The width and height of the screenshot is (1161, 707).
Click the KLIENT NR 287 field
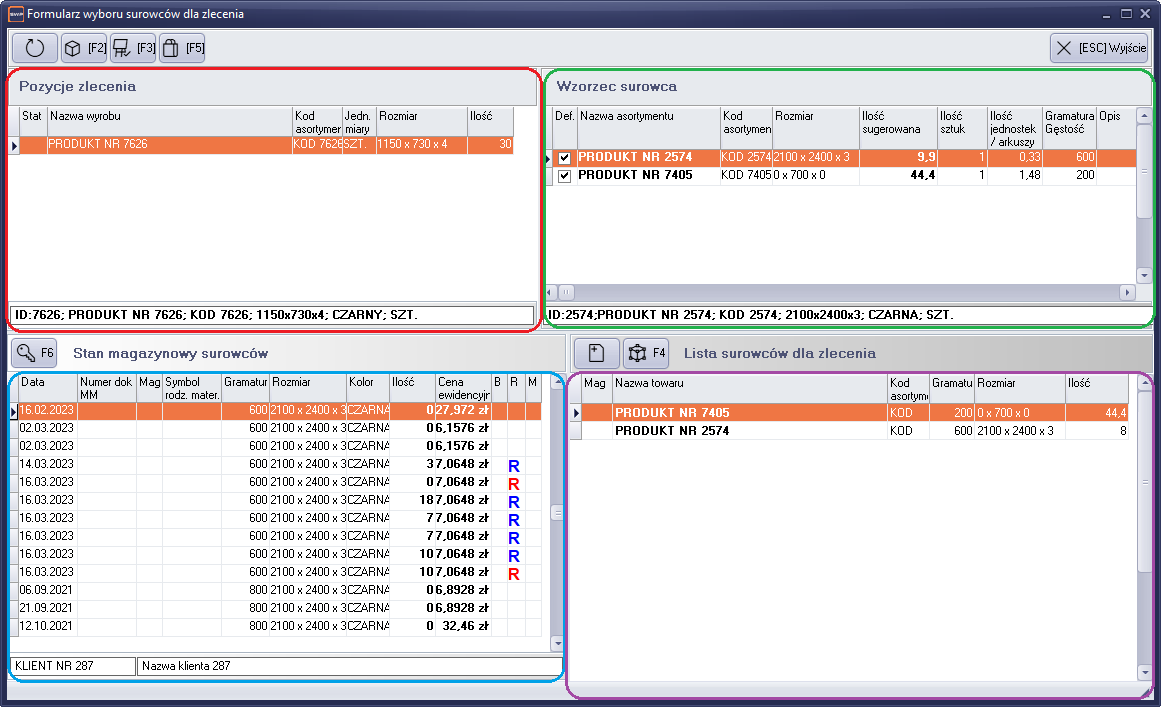(x=72, y=665)
